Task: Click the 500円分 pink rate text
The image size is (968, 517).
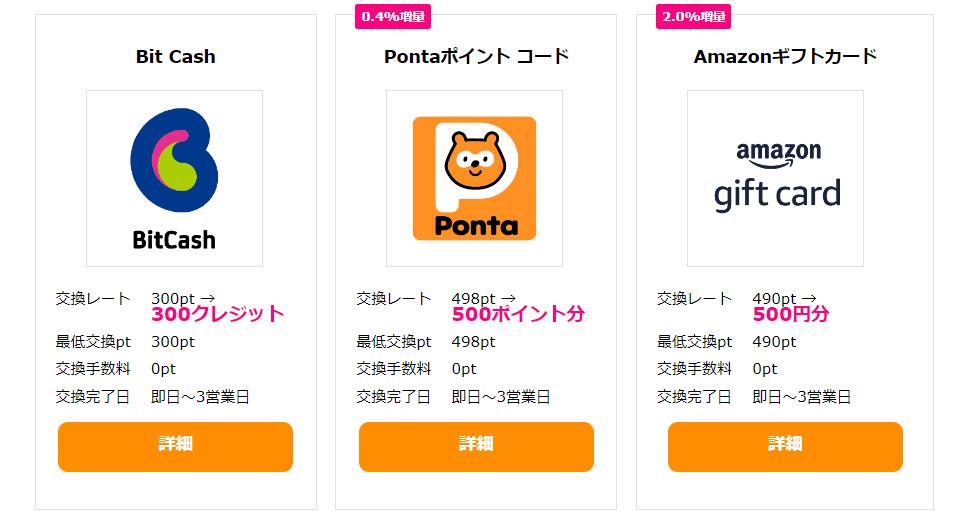Action: click(791, 314)
